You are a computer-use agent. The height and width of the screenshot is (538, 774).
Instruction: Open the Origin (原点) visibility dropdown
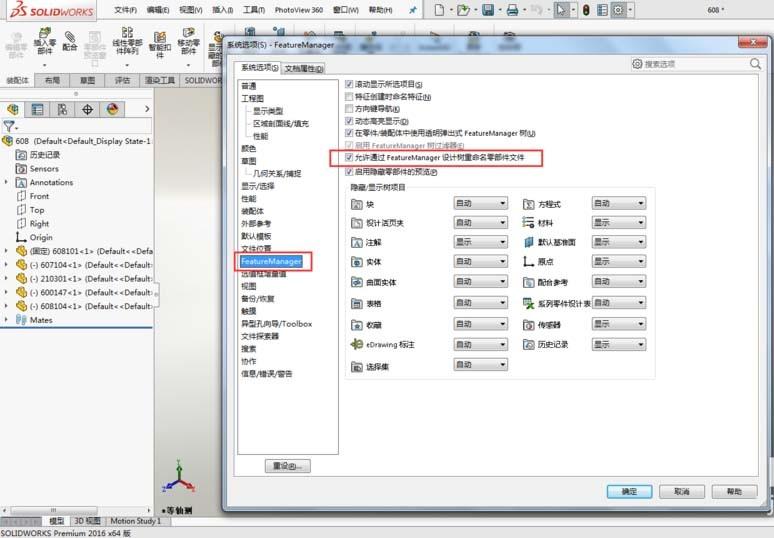(x=619, y=261)
